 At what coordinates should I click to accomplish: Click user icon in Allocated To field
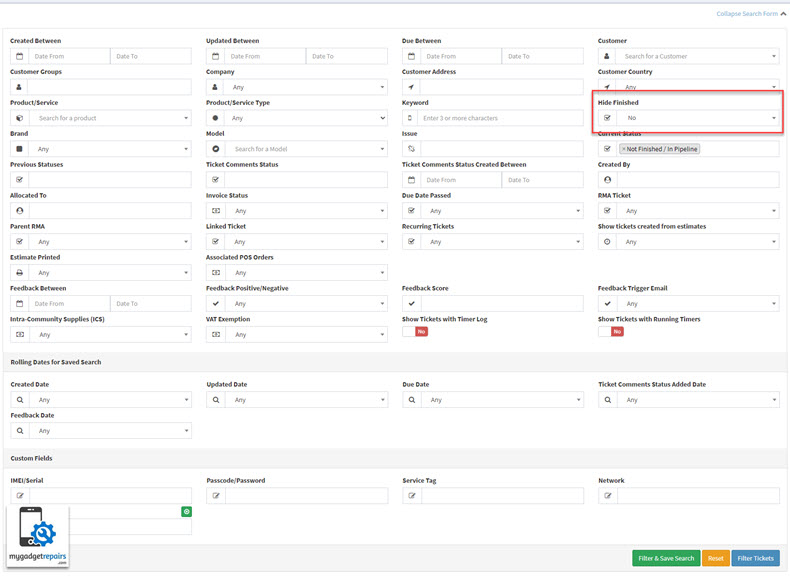point(19,211)
